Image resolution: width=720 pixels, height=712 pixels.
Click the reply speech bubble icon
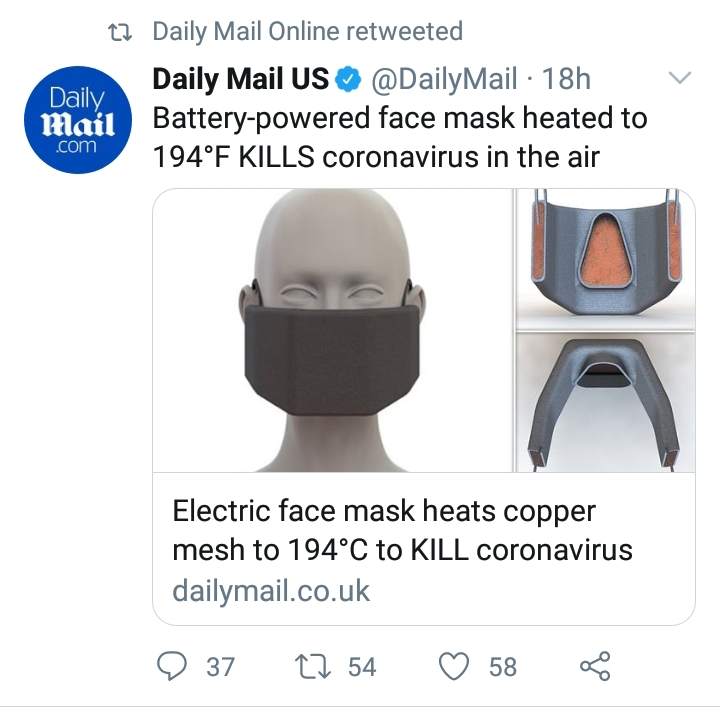pyautogui.click(x=172, y=666)
